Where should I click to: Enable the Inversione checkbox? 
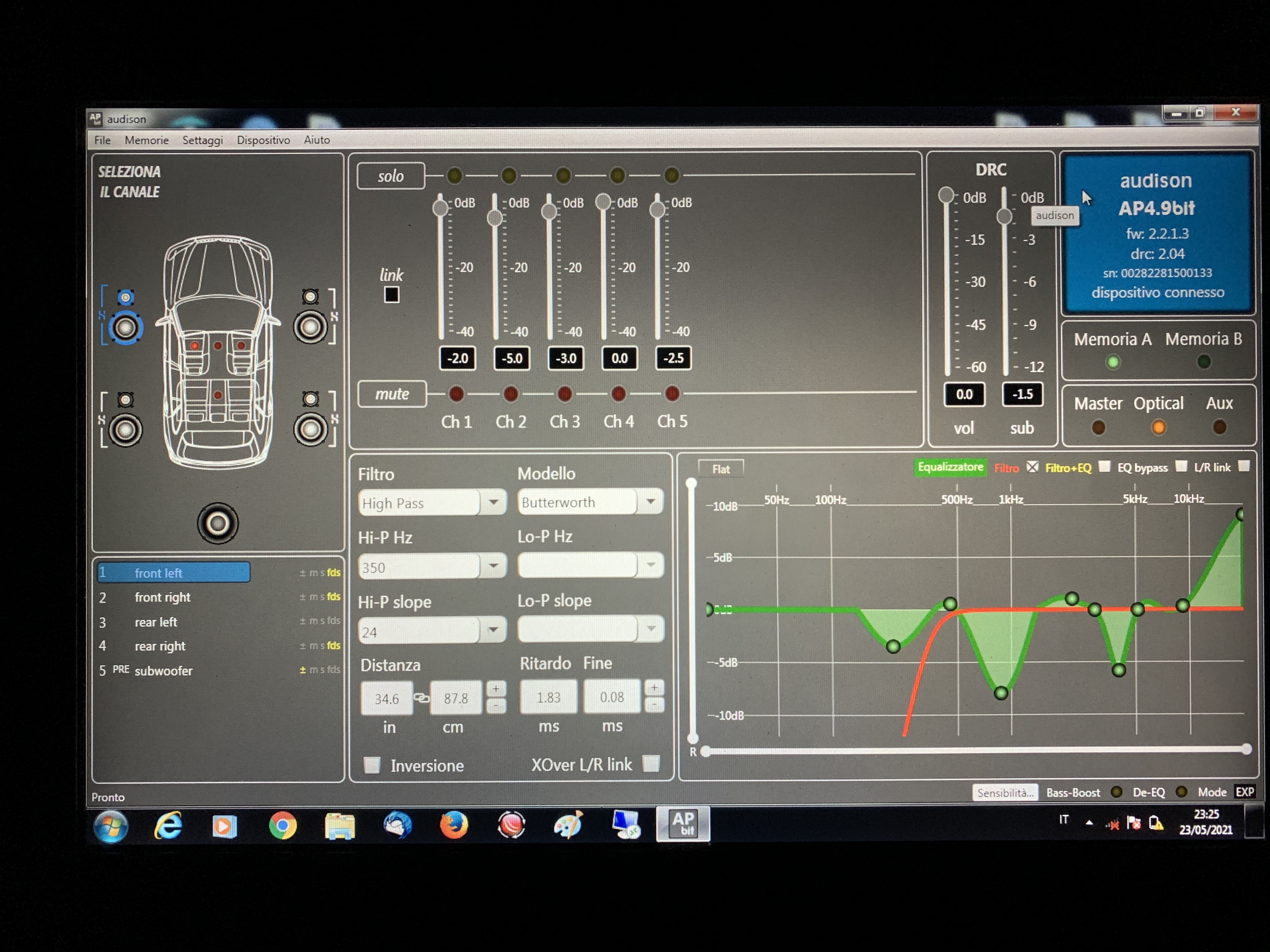click(x=372, y=765)
